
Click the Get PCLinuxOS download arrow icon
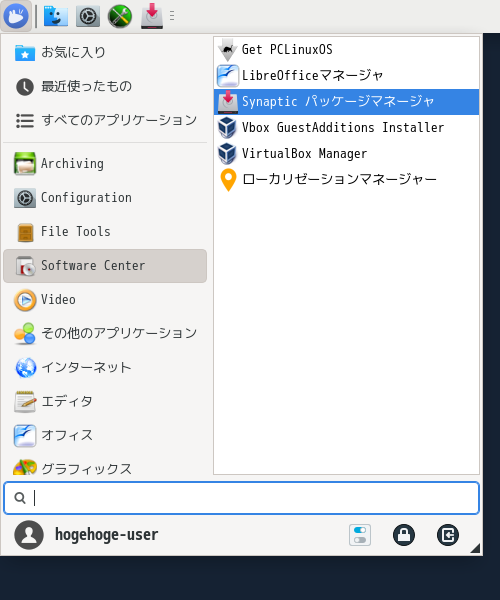(x=228, y=50)
